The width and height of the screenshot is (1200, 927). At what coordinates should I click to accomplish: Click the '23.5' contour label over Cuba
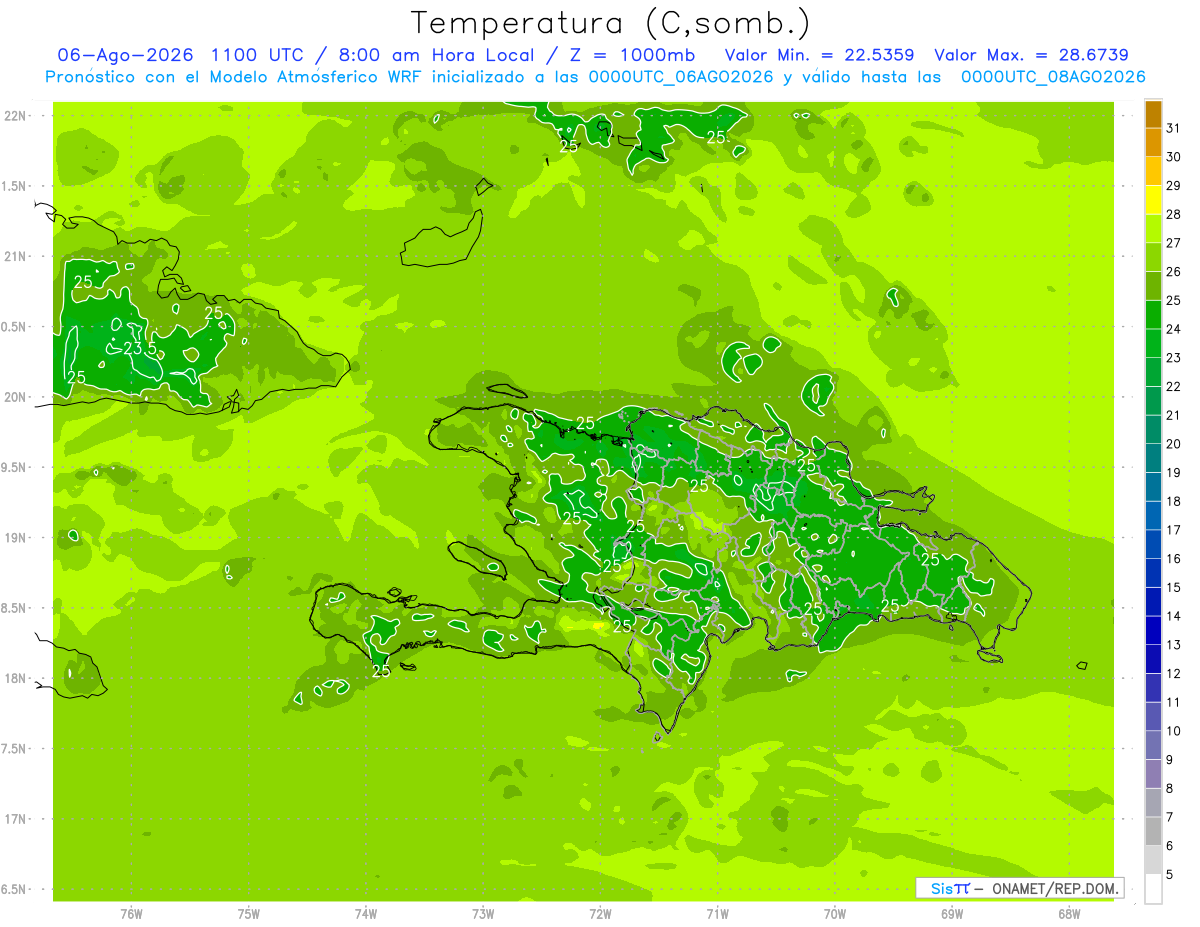140,348
